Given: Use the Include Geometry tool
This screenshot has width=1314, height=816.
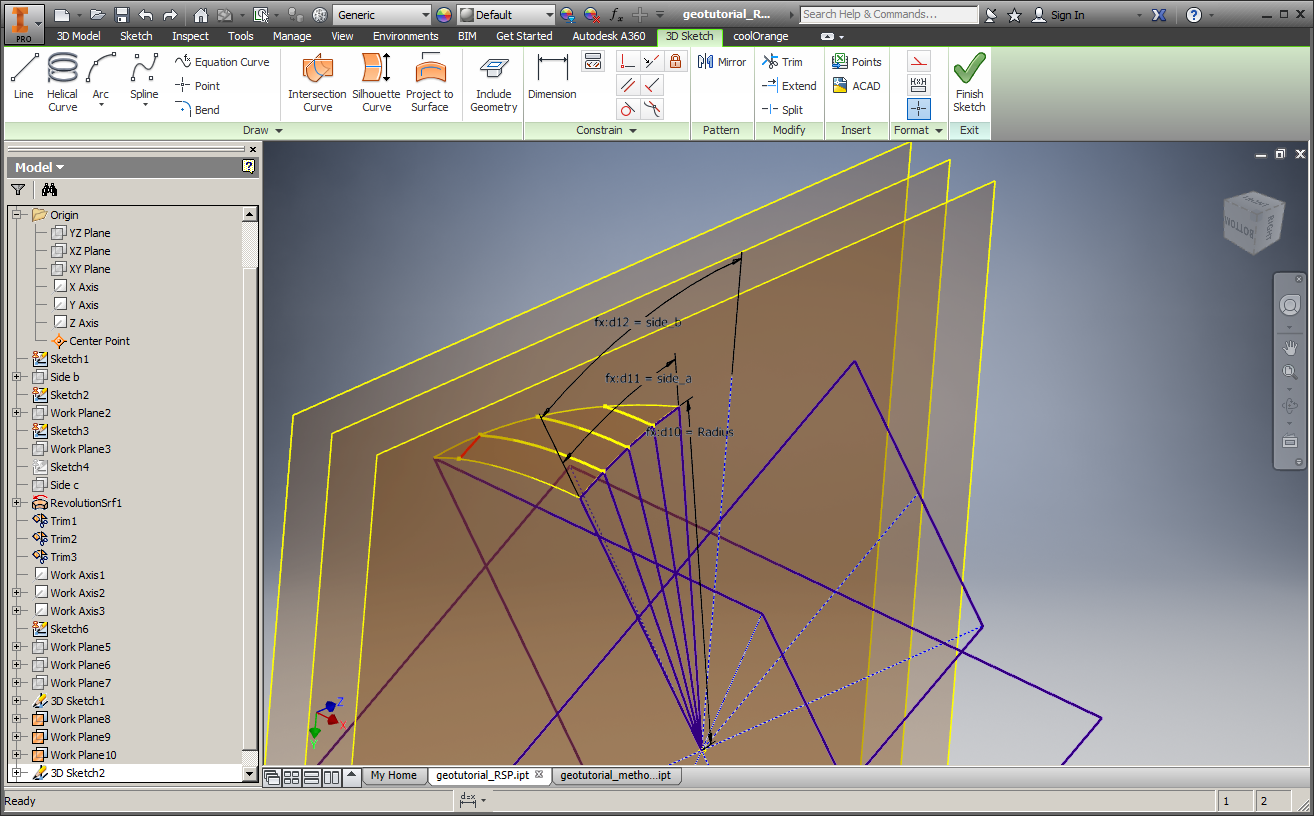Looking at the screenshot, I should click(493, 82).
